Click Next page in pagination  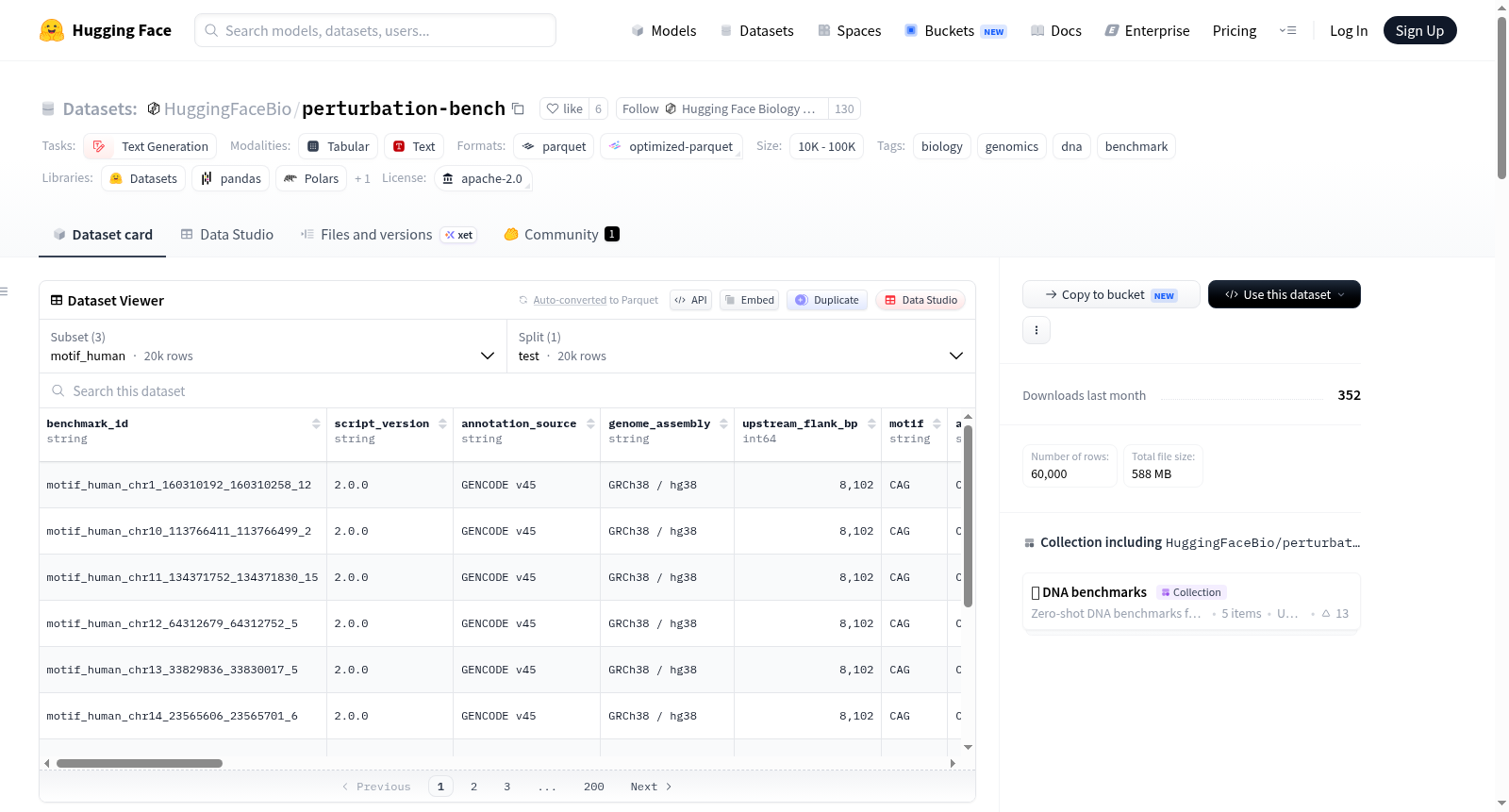[651, 787]
